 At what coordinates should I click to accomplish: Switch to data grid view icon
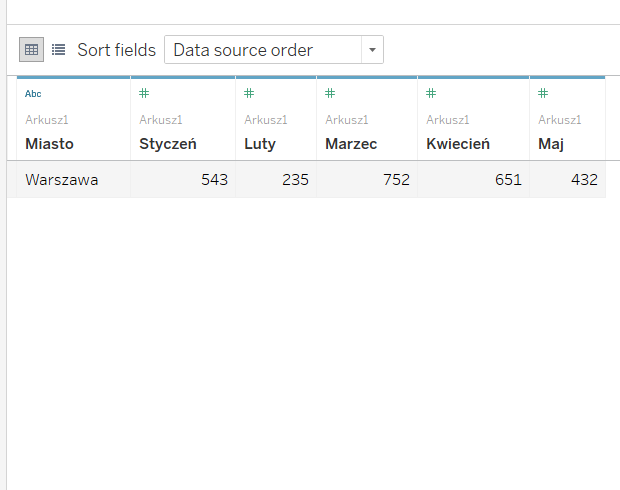click(32, 49)
